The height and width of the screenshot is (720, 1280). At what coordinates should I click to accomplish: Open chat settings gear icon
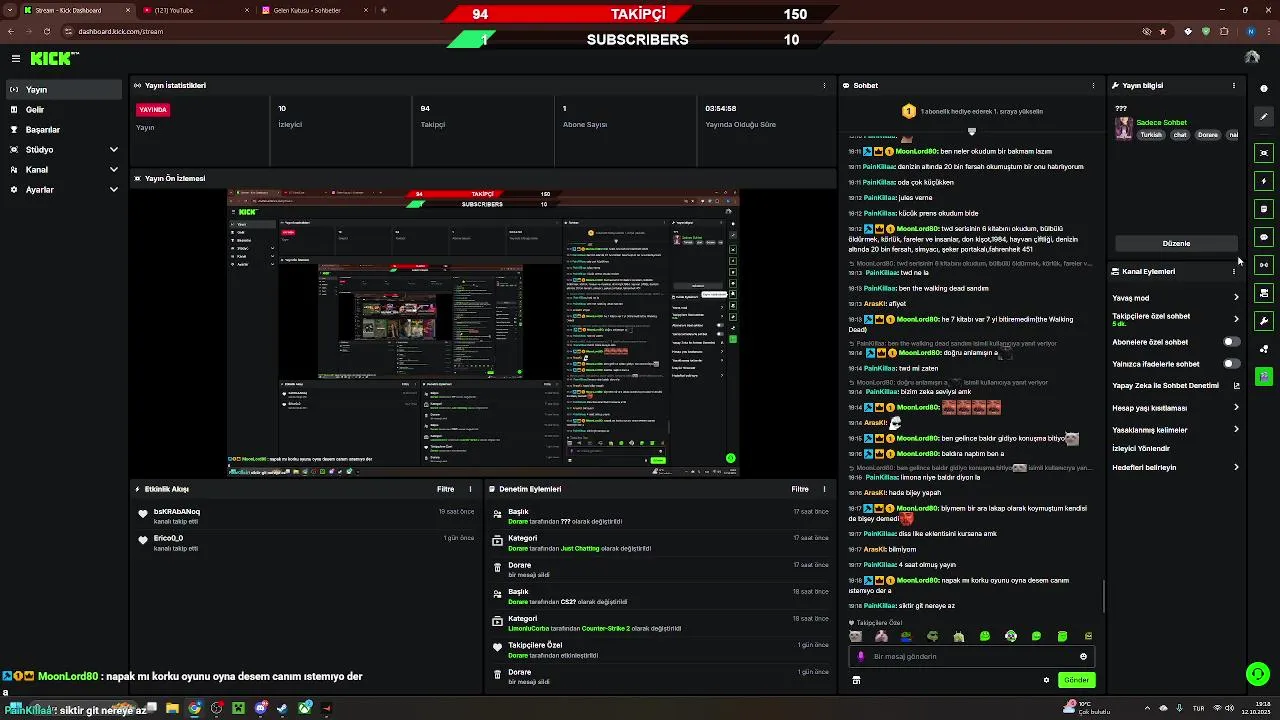(1046, 680)
